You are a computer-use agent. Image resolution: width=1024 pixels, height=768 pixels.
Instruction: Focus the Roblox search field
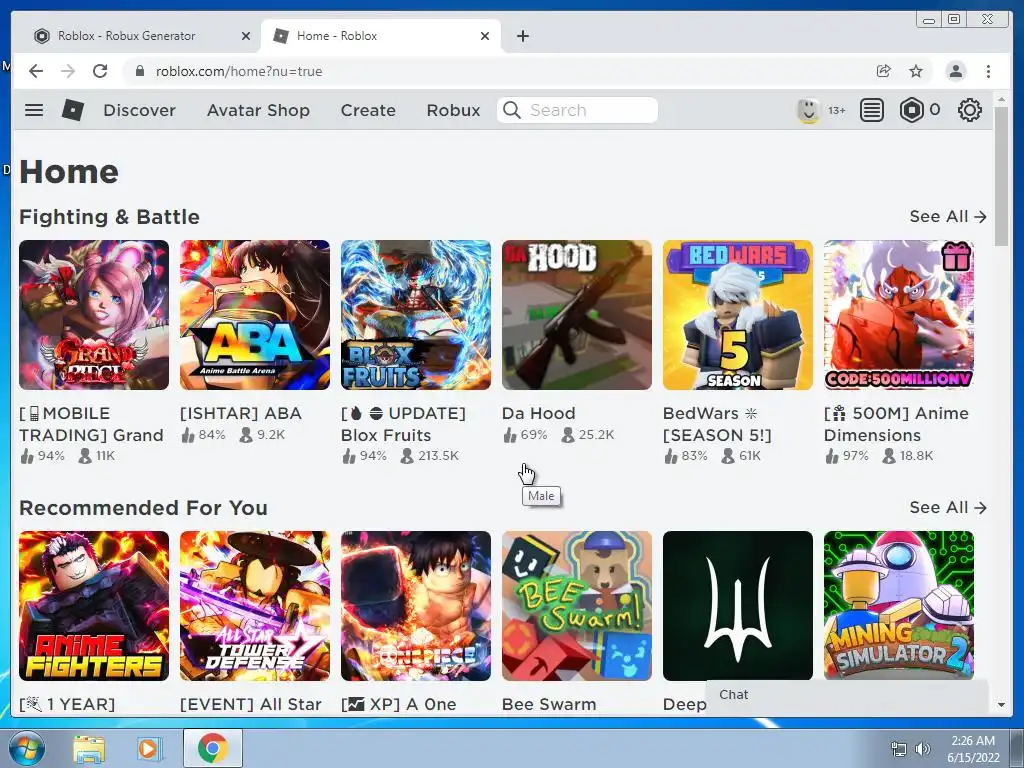pos(577,110)
